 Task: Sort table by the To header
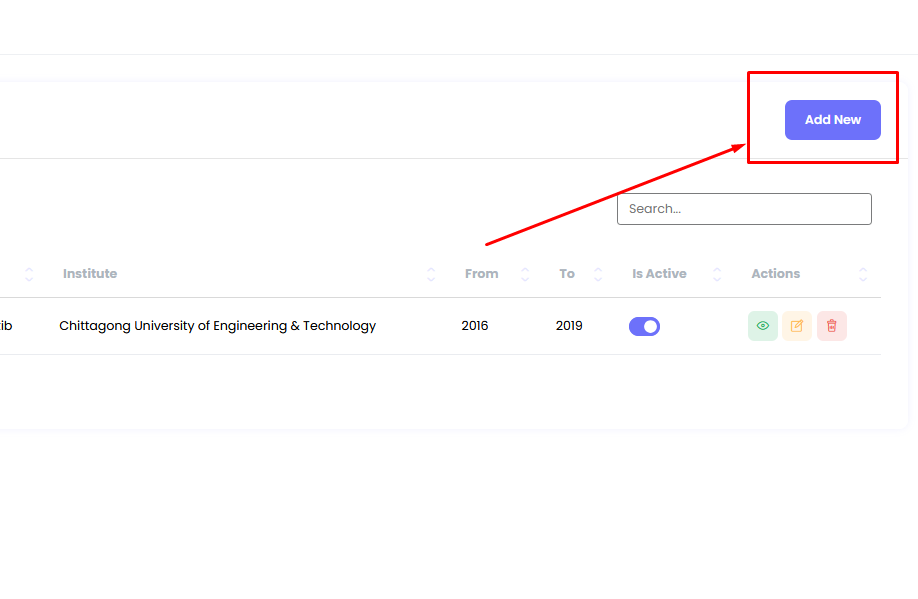567,274
